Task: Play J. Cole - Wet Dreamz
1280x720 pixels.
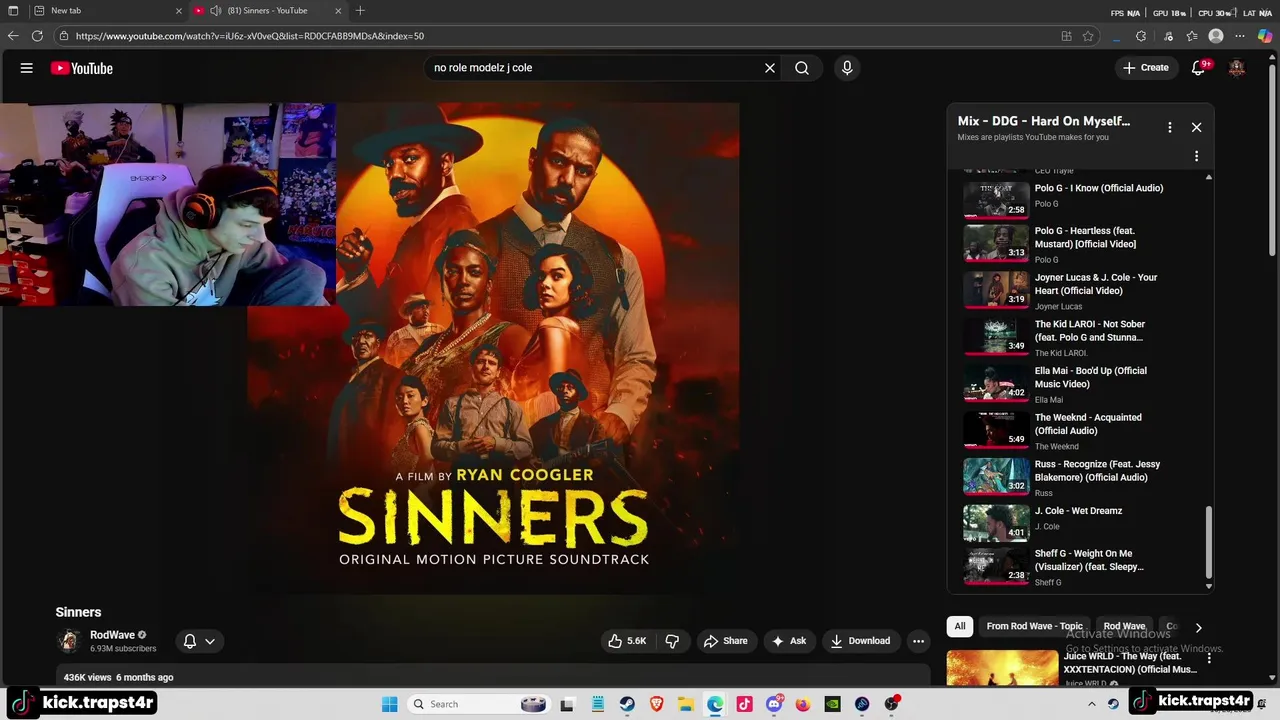Action: click(1065, 522)
